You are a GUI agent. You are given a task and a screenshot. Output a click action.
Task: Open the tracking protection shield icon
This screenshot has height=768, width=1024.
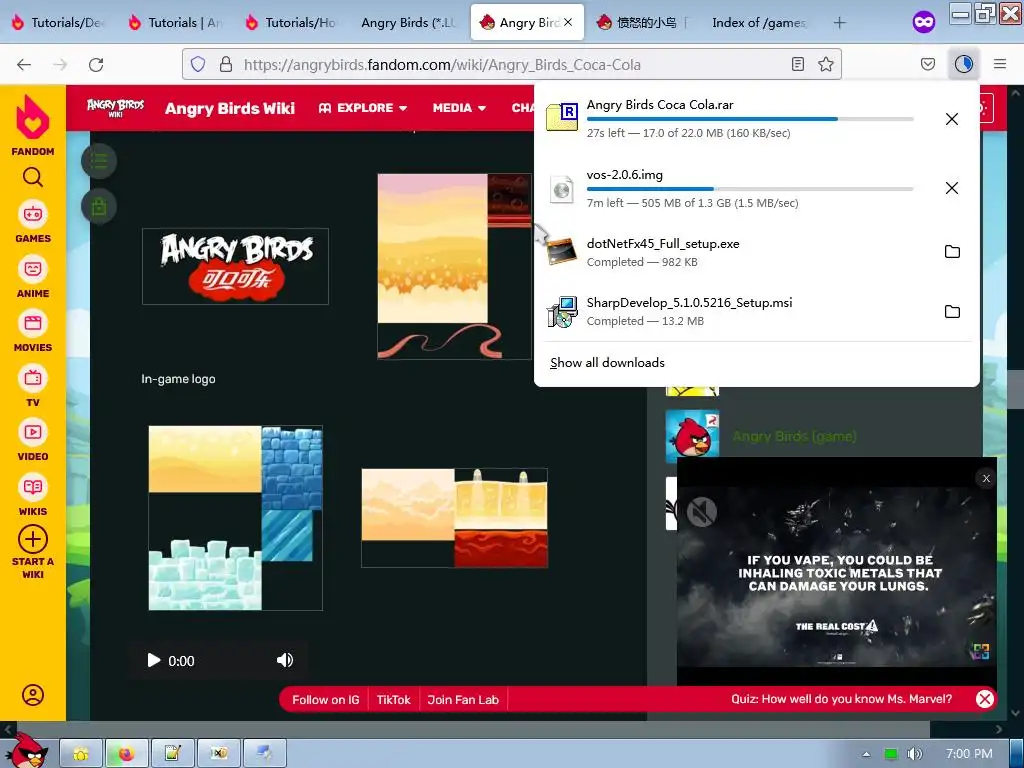pos(198,64)
